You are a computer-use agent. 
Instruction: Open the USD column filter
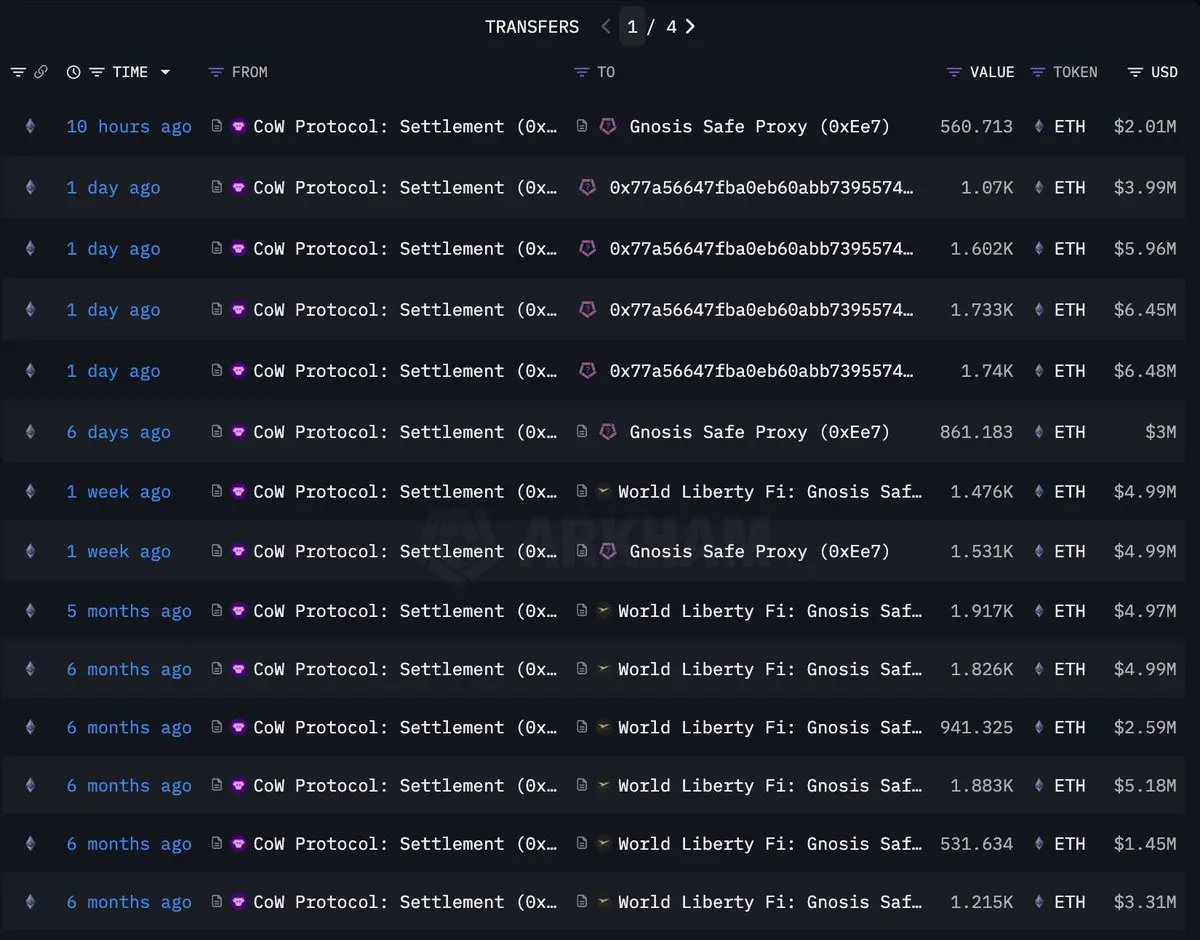[x=1135, y=72]
